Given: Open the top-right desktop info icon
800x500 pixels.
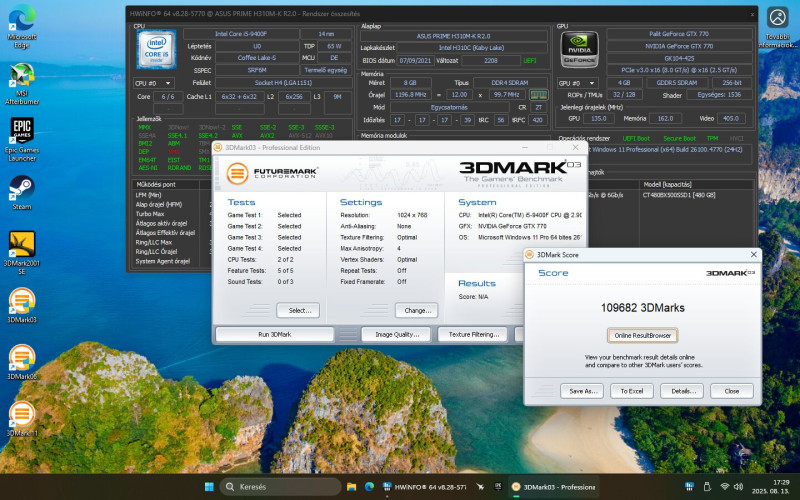Looking at the screenshot, I should [778, 27].
